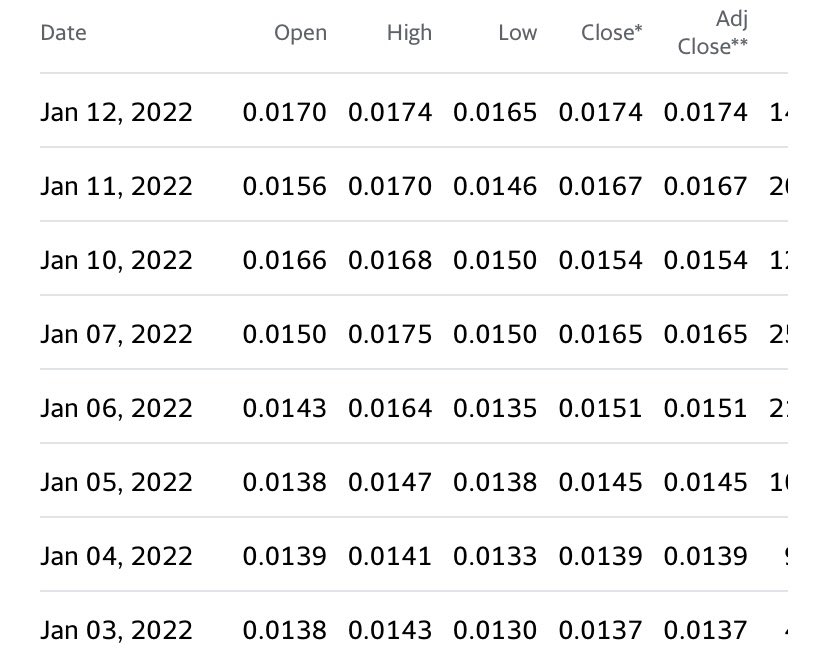Click Open value 0.0143 for Jan 06
The height and width of the screenshot is (661, 828).
point(285,408)
